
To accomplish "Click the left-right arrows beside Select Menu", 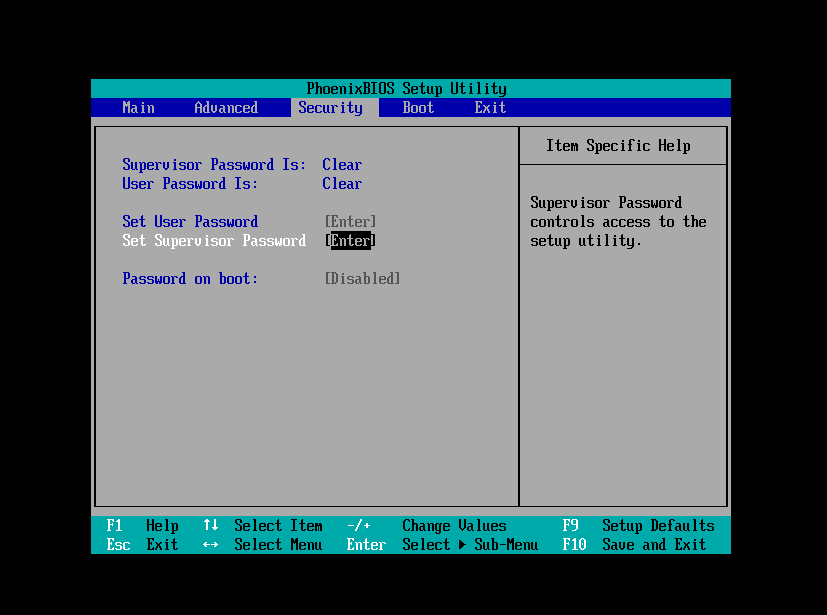I will (x=210, y=545).
